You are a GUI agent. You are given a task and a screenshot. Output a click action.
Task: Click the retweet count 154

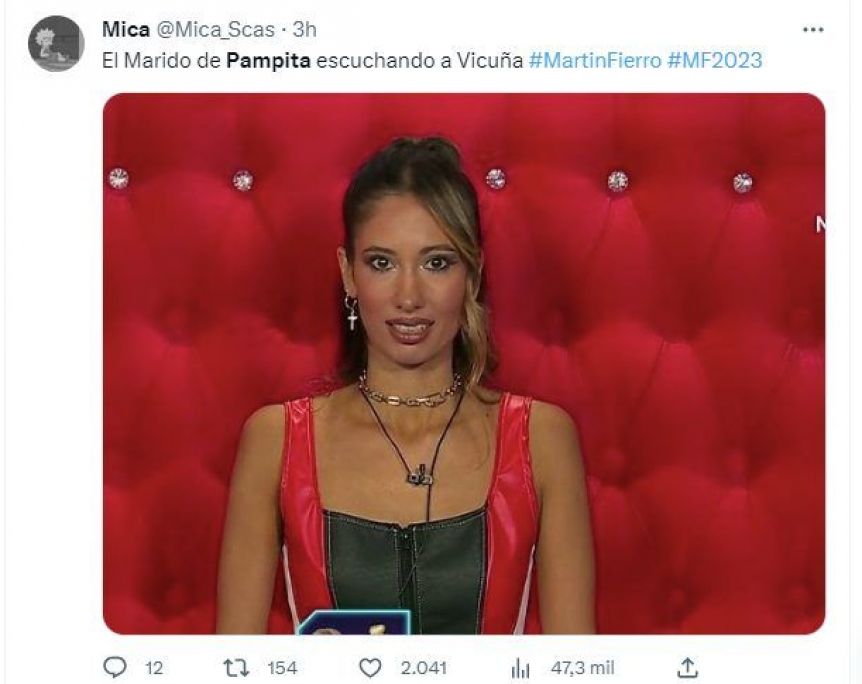tap(282, 668)
